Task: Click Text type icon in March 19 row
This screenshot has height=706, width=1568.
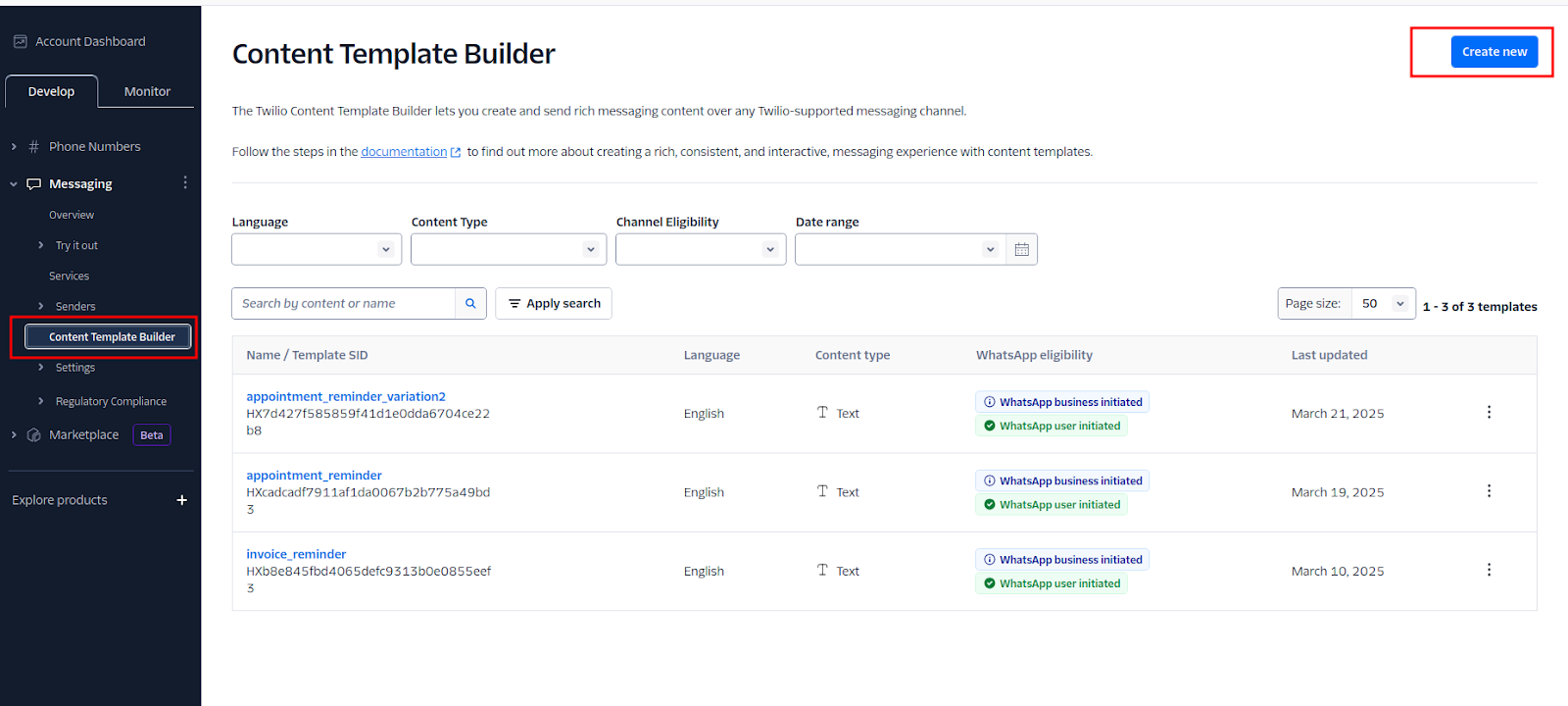Action: [822, 491]
